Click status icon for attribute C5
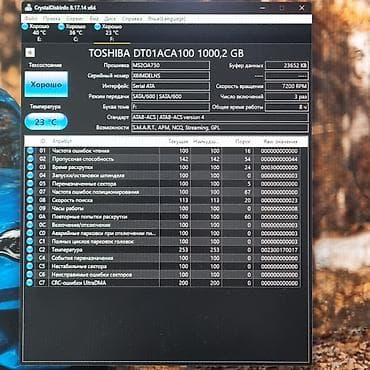This screenshot has width=370, height=370. click(x=30, y=266)
